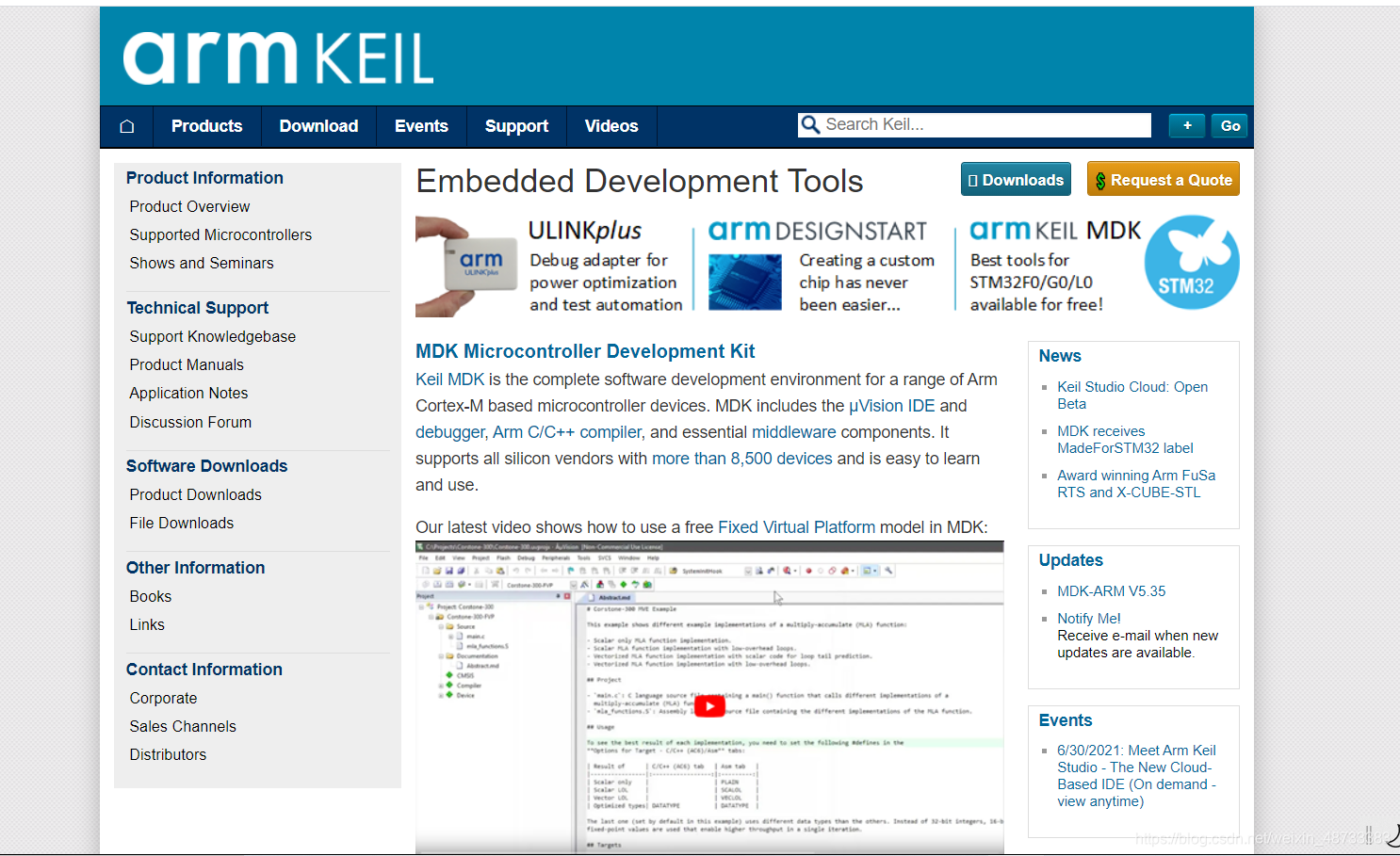
Task: Click the Embedded Development Tools page title
Action: click(640, 181)
